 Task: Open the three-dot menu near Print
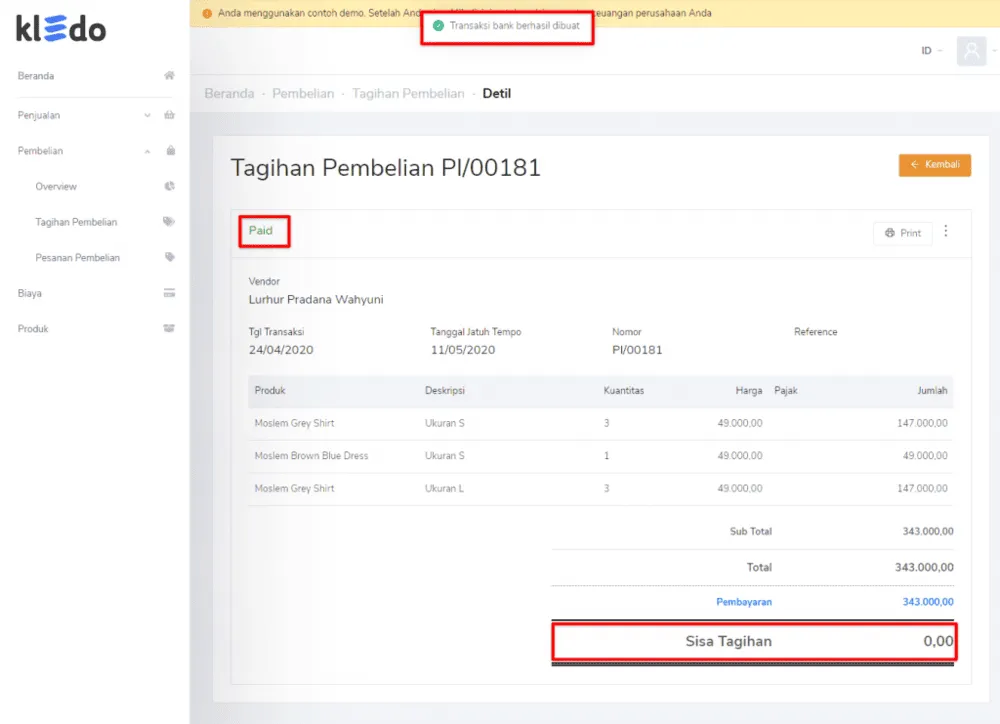(x=946, y=231)
